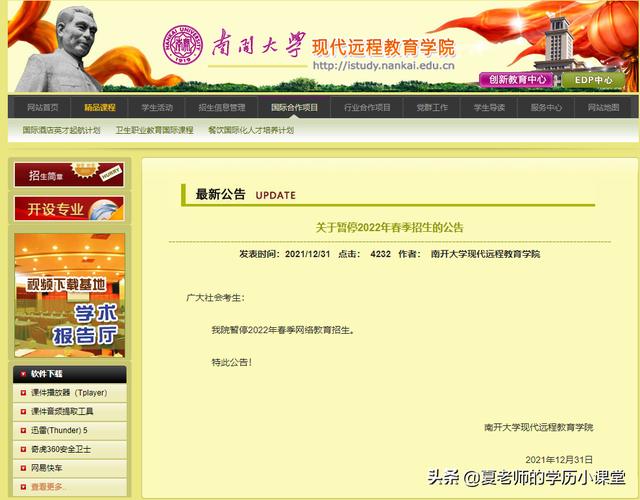Collapse the 软件下载 panel header arrow
This screenshot has height=500, width=640.
pos(23,373)
